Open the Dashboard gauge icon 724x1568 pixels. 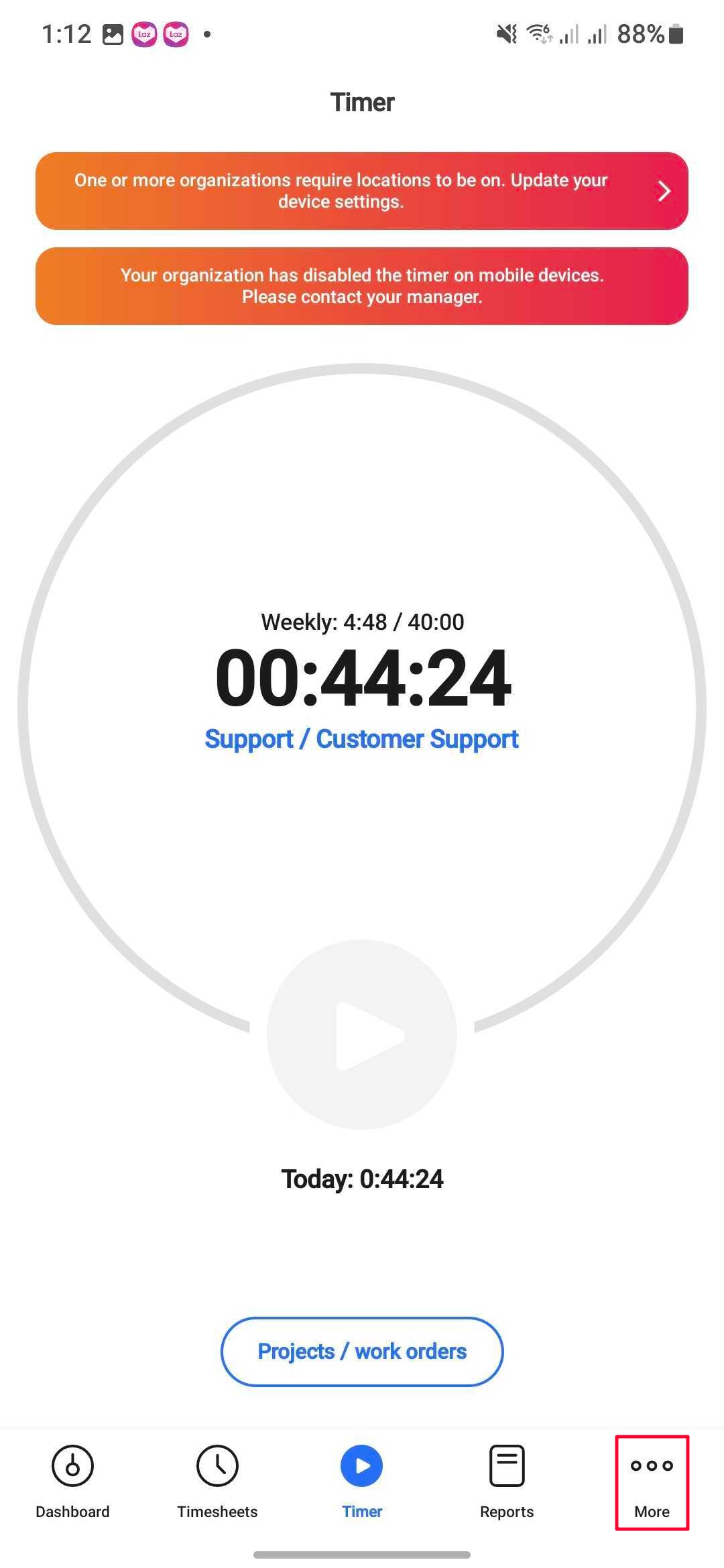click(x=72, y=1465)
